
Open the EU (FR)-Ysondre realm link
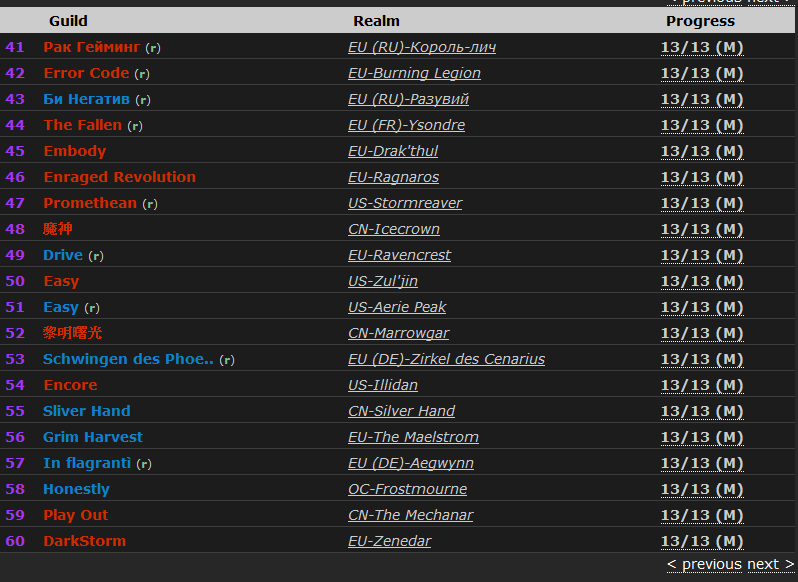tap(406, 125)
